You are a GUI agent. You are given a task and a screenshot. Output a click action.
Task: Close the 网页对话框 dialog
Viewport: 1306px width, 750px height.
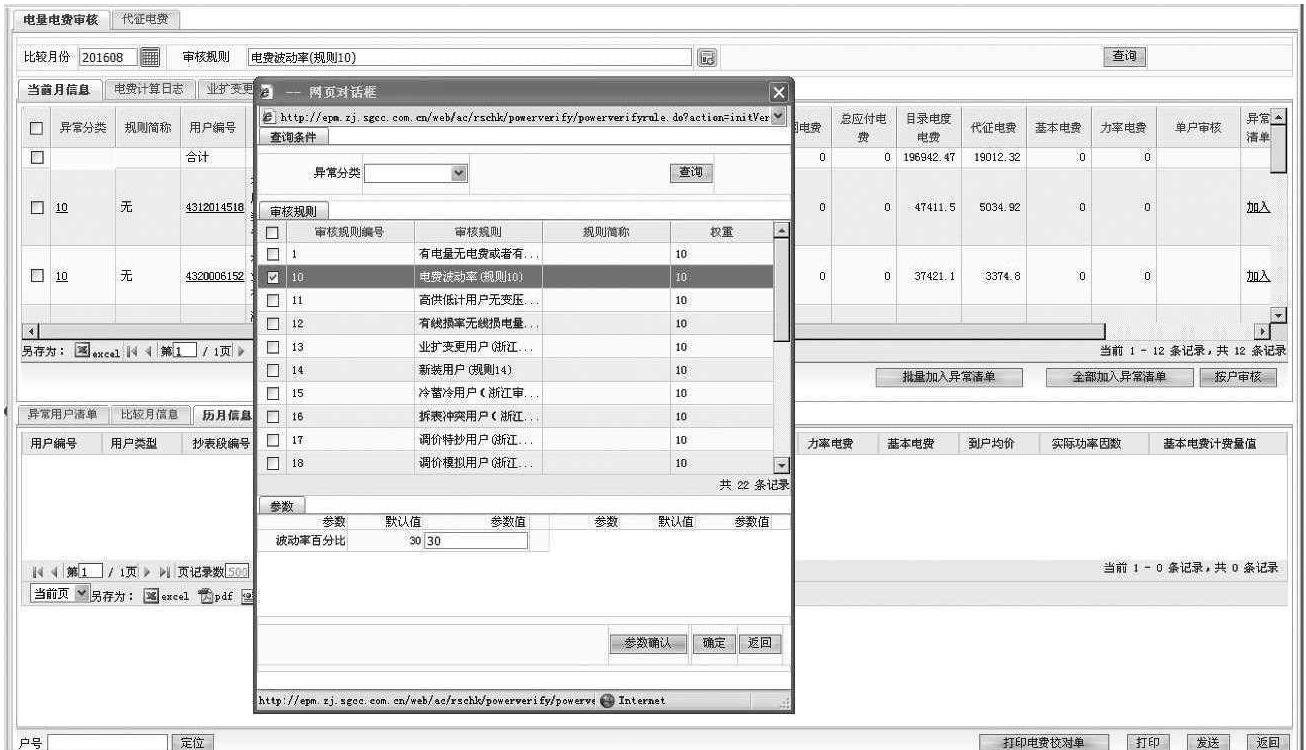point(780,92)
